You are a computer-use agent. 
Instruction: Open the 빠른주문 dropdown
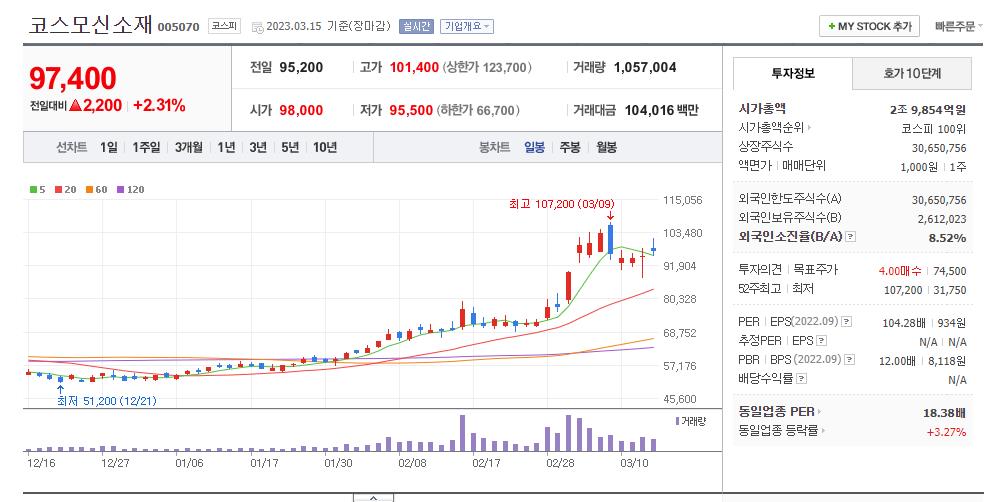pyautogui.click(x=959, y=27)
